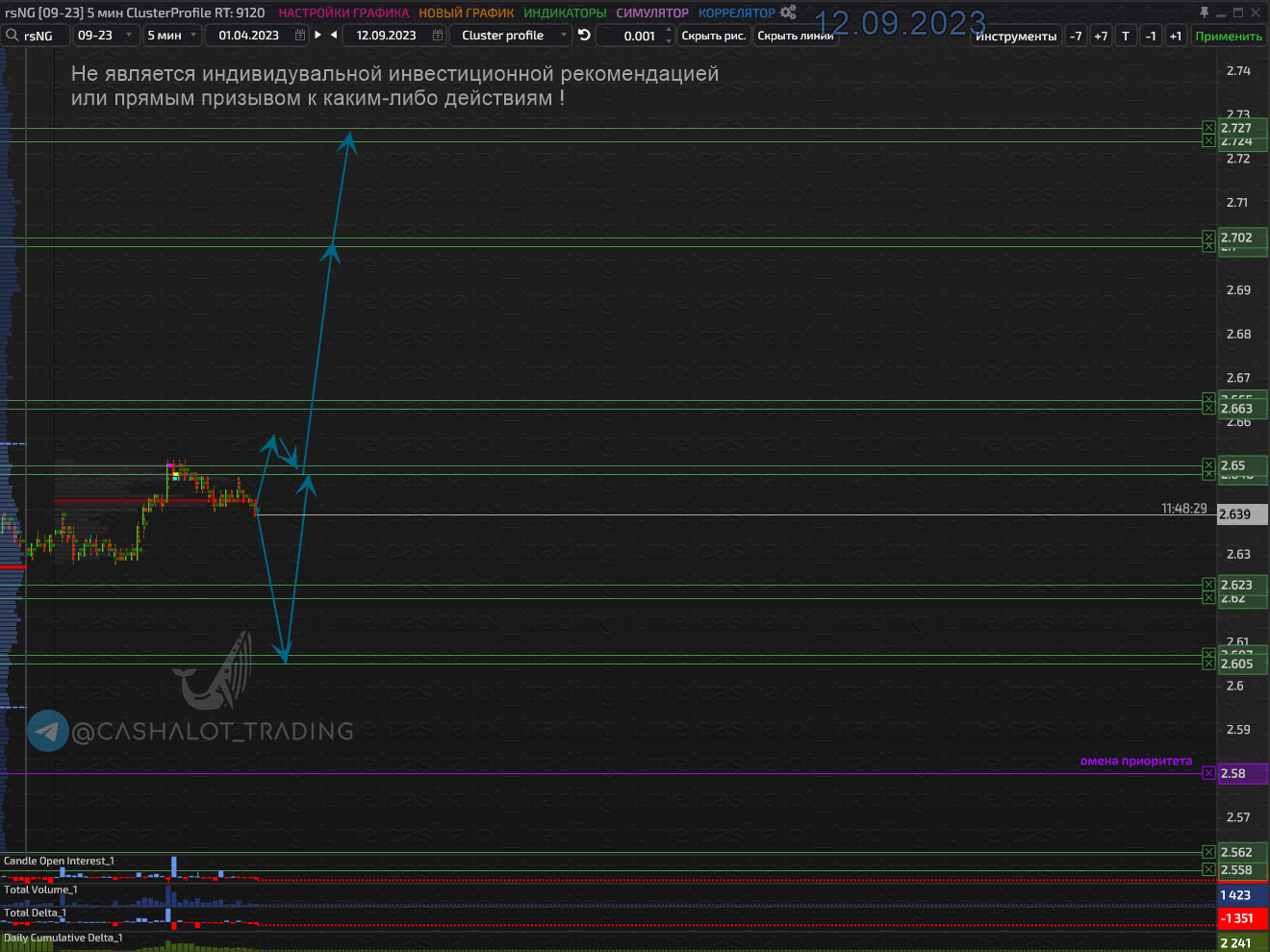Screen dimensions: 1270x952
Task: Increase the 0.001 step value with up arrow
Action: pos(669,31)
